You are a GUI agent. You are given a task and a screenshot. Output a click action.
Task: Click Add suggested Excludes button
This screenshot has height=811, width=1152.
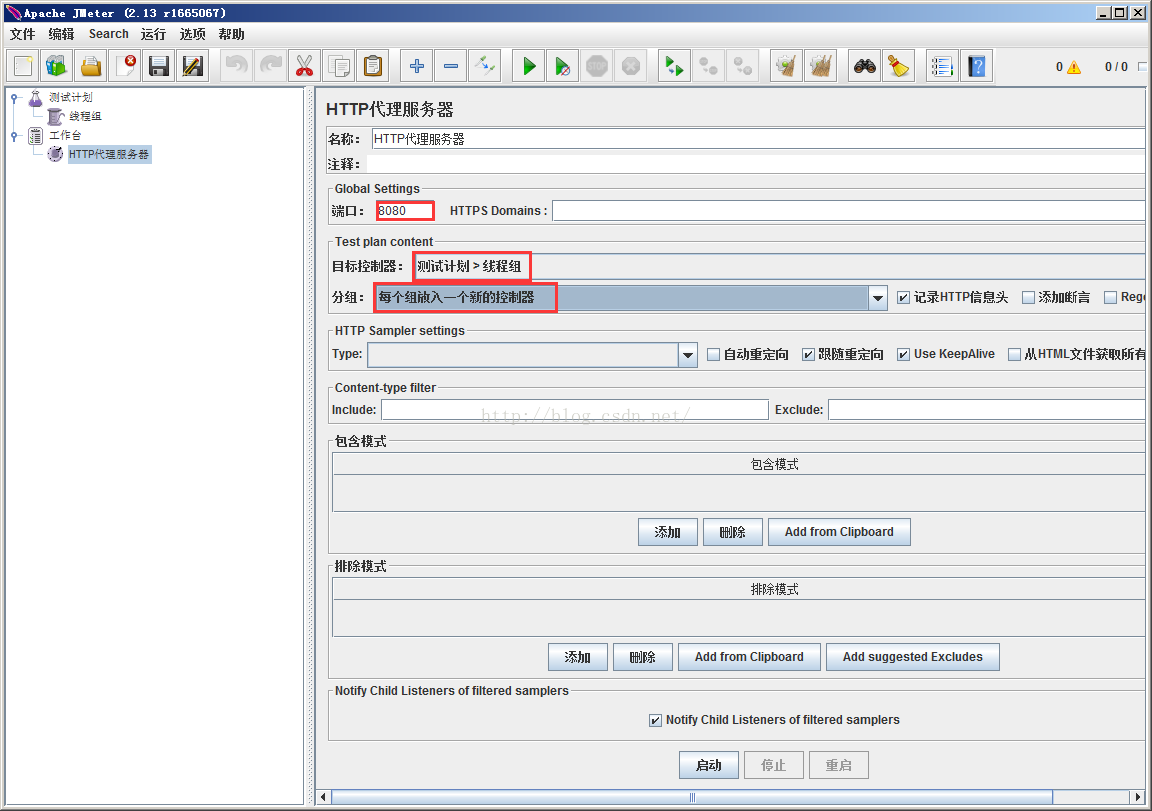(x=912, y=657)
